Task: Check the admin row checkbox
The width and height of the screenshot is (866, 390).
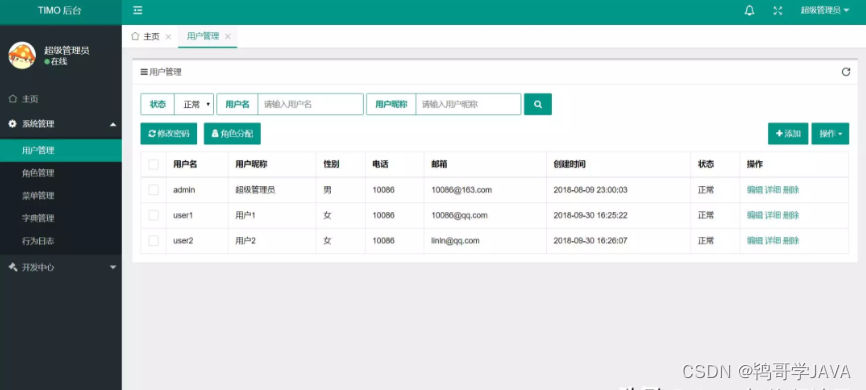Action: 154,189
